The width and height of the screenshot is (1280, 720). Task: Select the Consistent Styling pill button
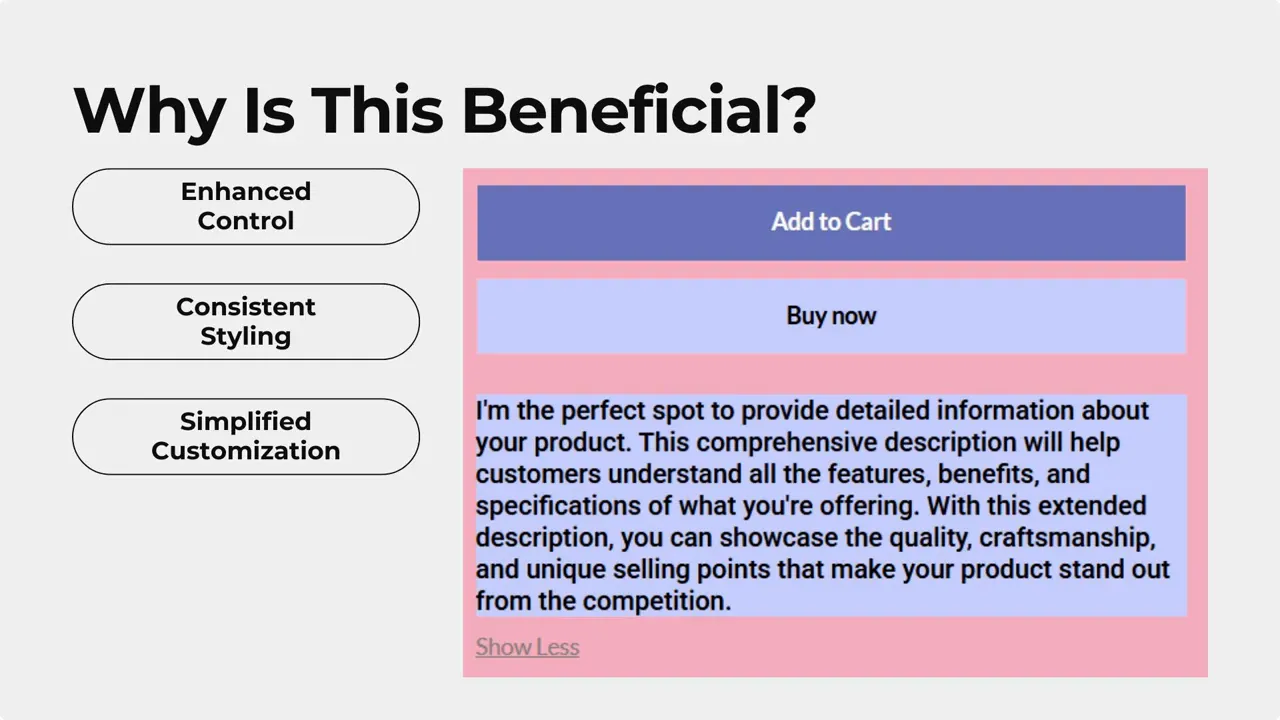tap(246, 321)
